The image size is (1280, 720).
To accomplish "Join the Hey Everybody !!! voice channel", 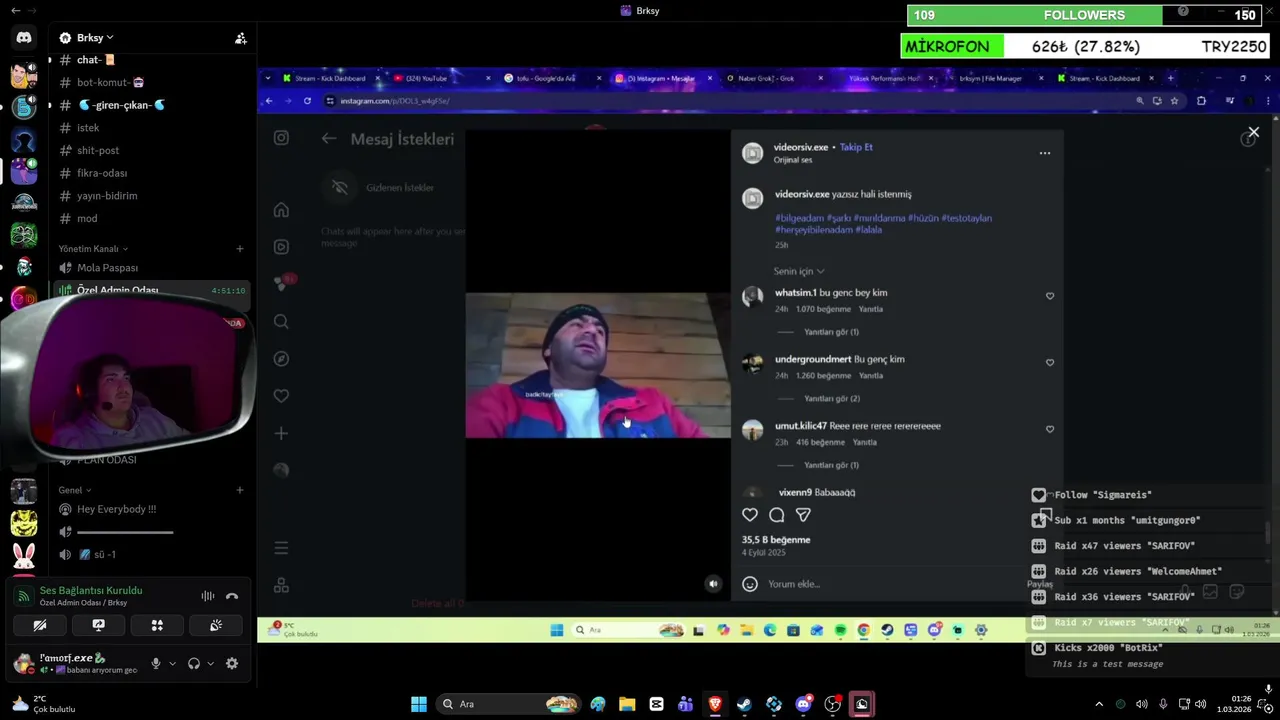I will click(x=116, y=509).
